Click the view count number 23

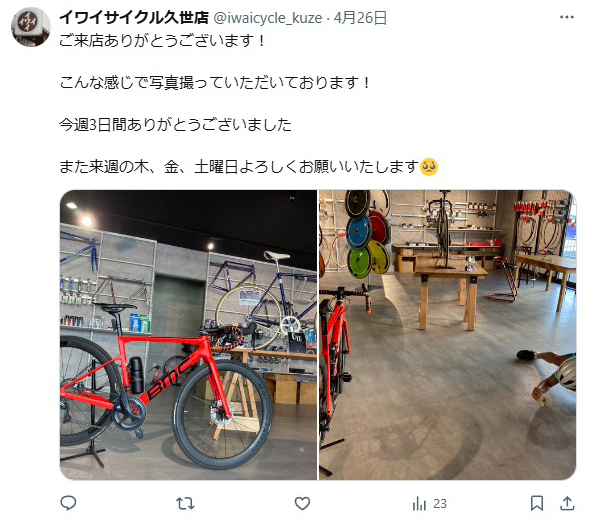[440, 504]
